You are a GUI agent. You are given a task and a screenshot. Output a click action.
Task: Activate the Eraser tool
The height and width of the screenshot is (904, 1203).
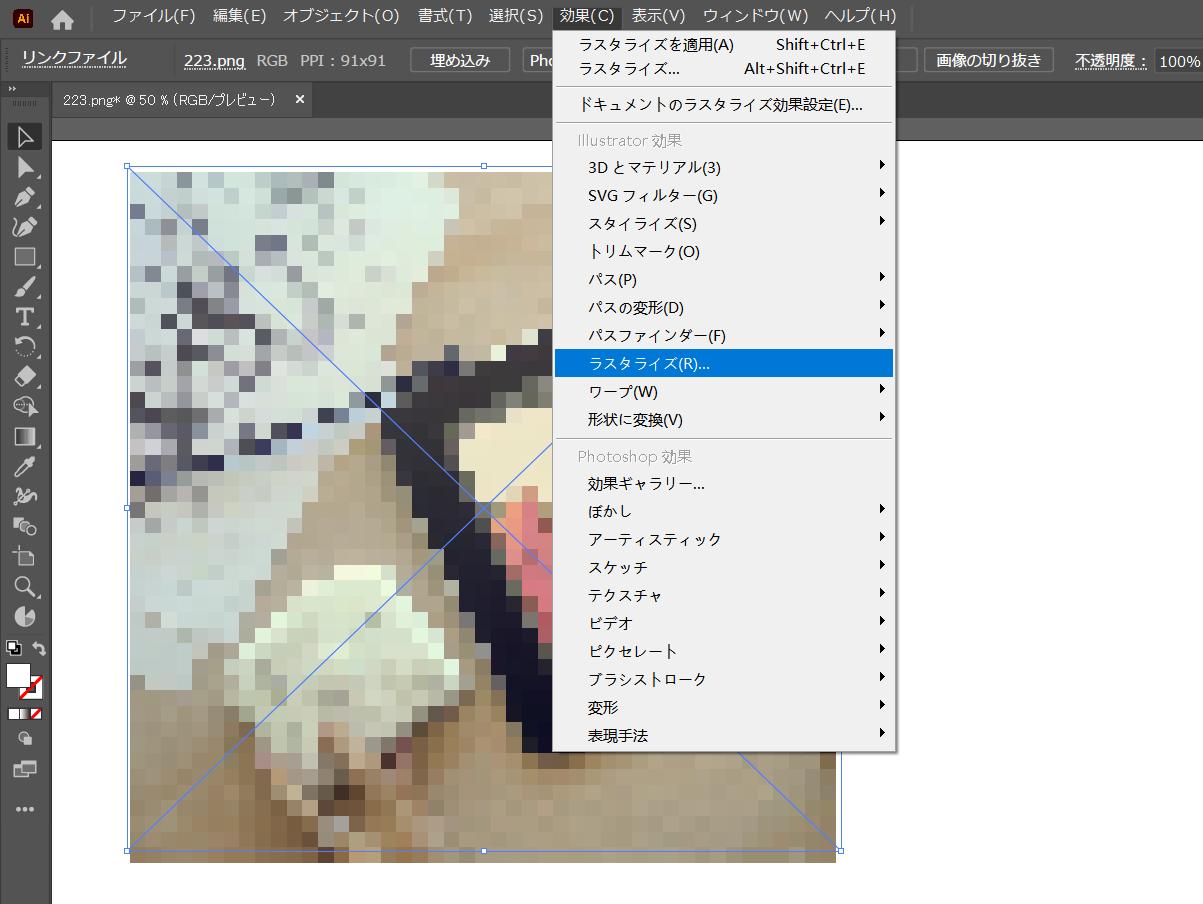pyautogui.click(x=25, y=376)
